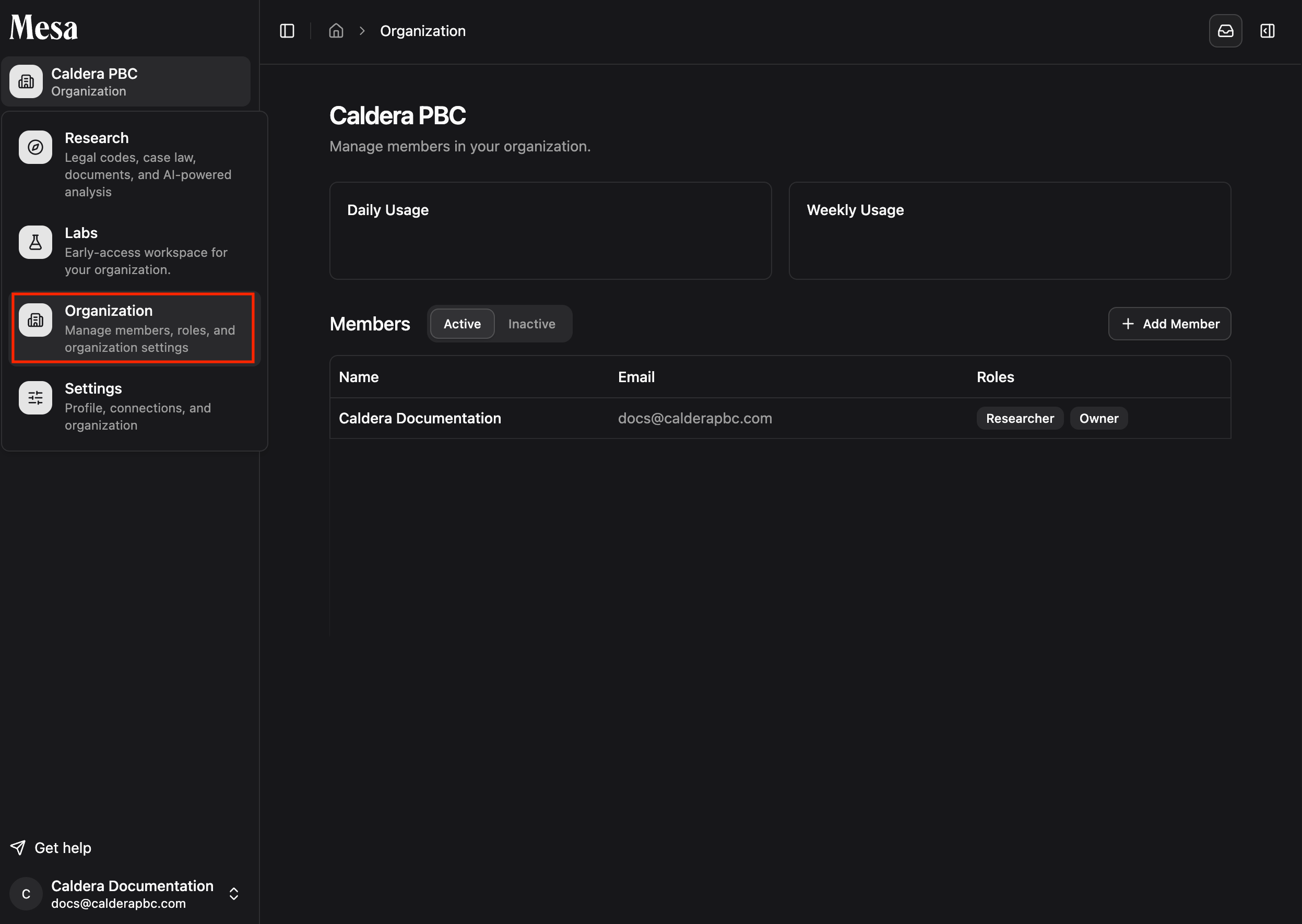Click the Labs flask icon

tap(35, 242)
